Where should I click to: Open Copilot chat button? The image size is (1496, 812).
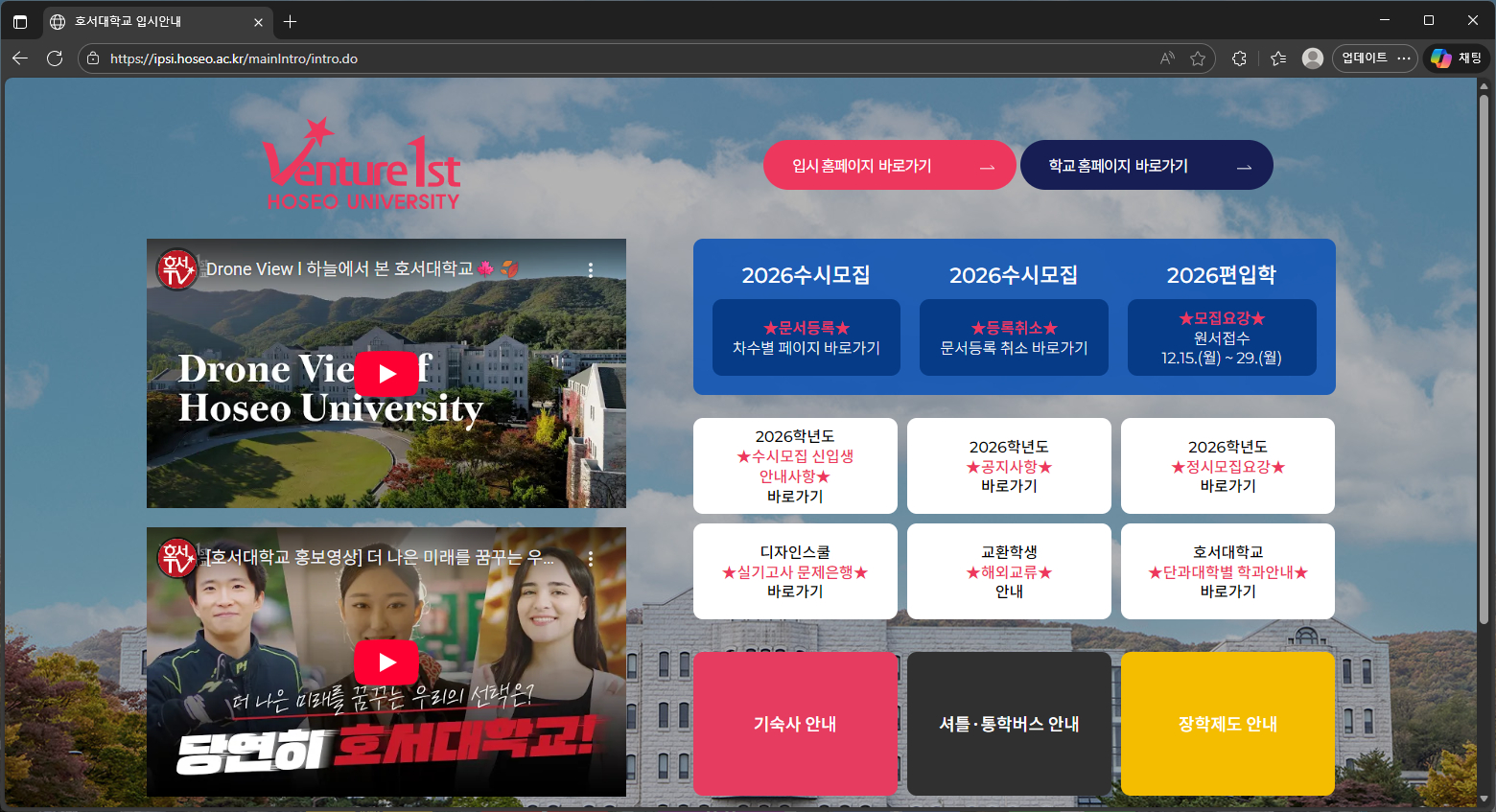coord(1457,58)
